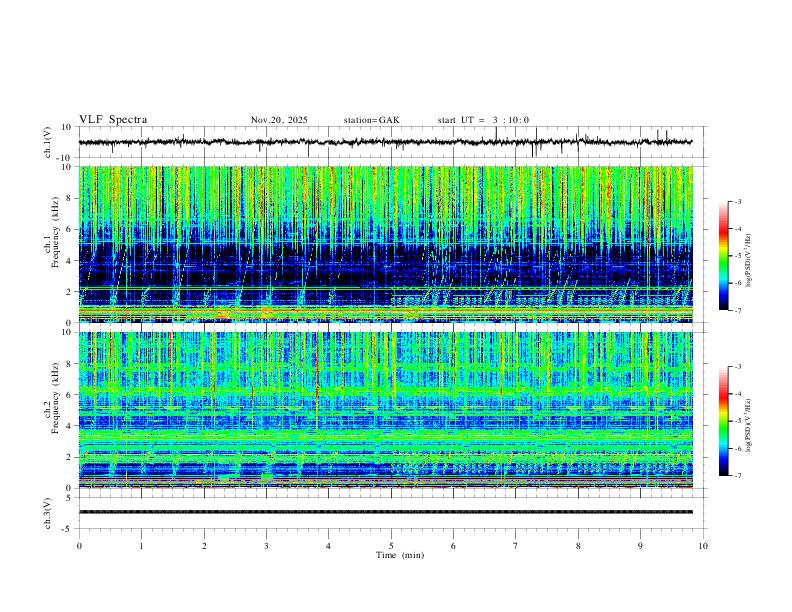Click the ch.2 colorbar log(PSD) label
792x612 pixels.
pyautogui.click(x=749, y=425)
